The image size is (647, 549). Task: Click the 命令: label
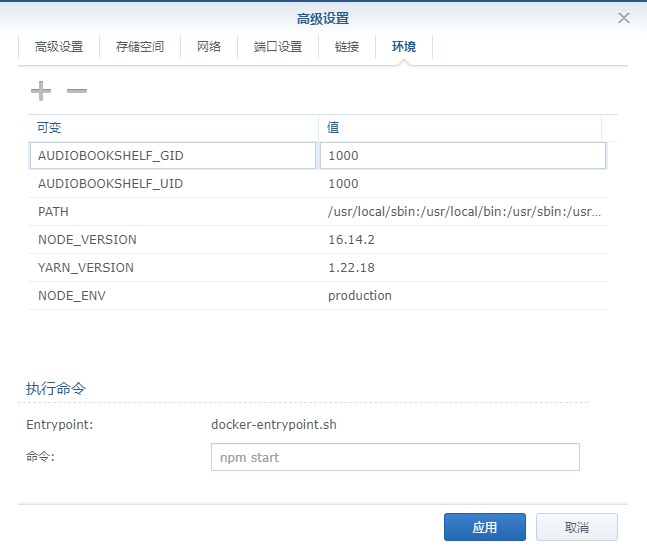click(40, 457)
